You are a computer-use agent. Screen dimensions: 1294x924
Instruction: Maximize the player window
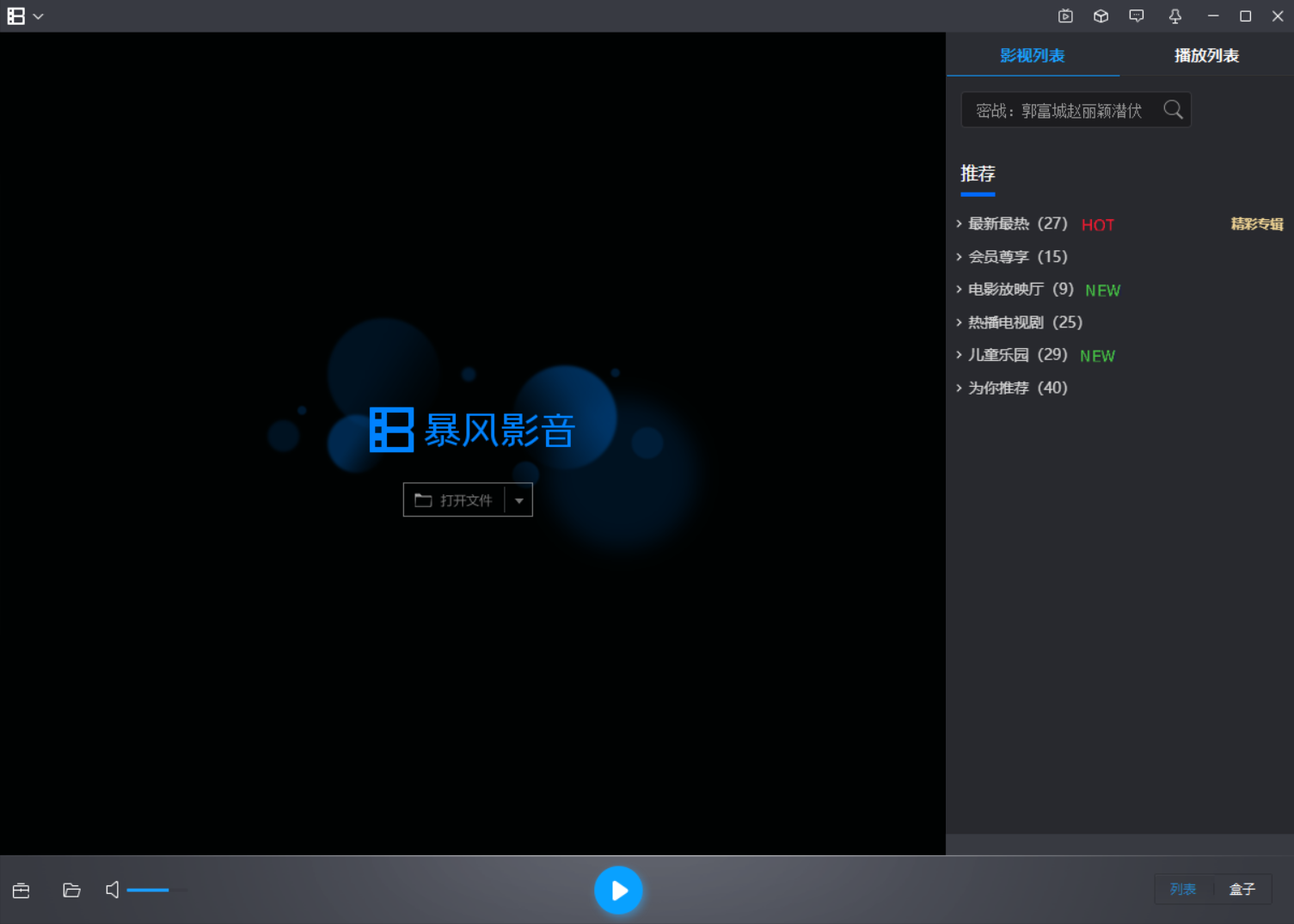pos(1245,16)
